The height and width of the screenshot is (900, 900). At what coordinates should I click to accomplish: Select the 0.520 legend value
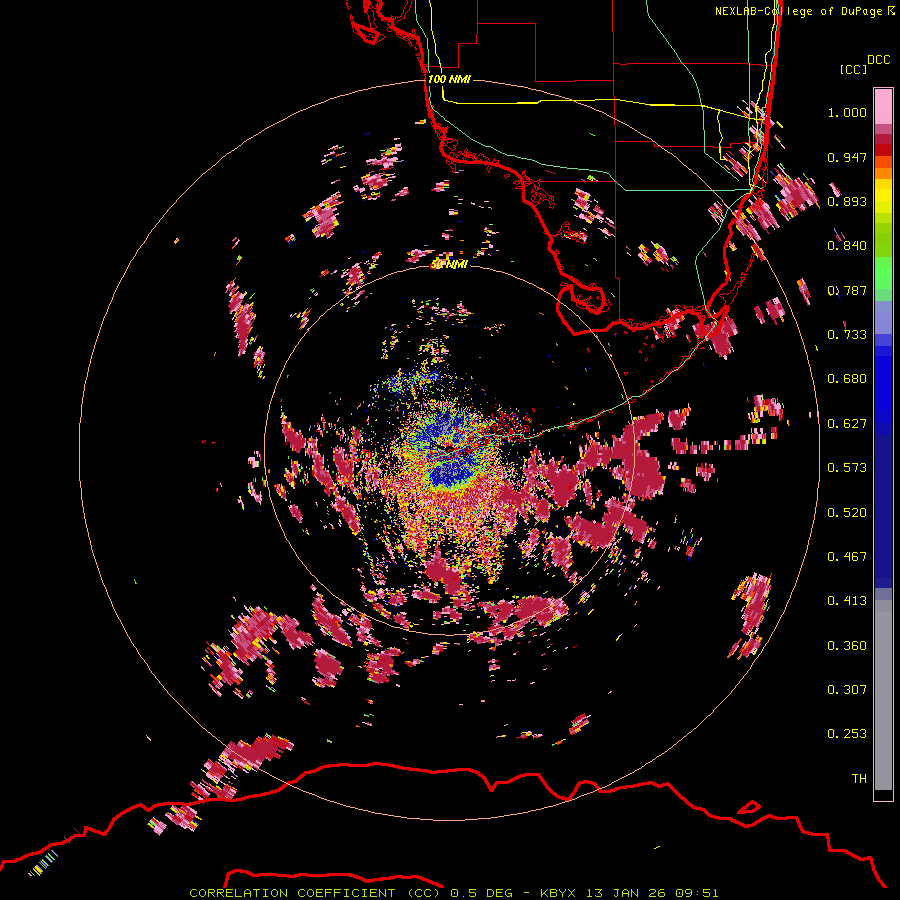point(847,513)
